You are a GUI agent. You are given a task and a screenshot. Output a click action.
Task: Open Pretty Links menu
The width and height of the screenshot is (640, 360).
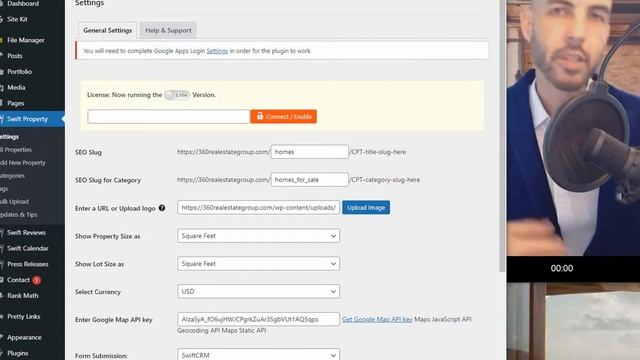[x=24, y=317]
